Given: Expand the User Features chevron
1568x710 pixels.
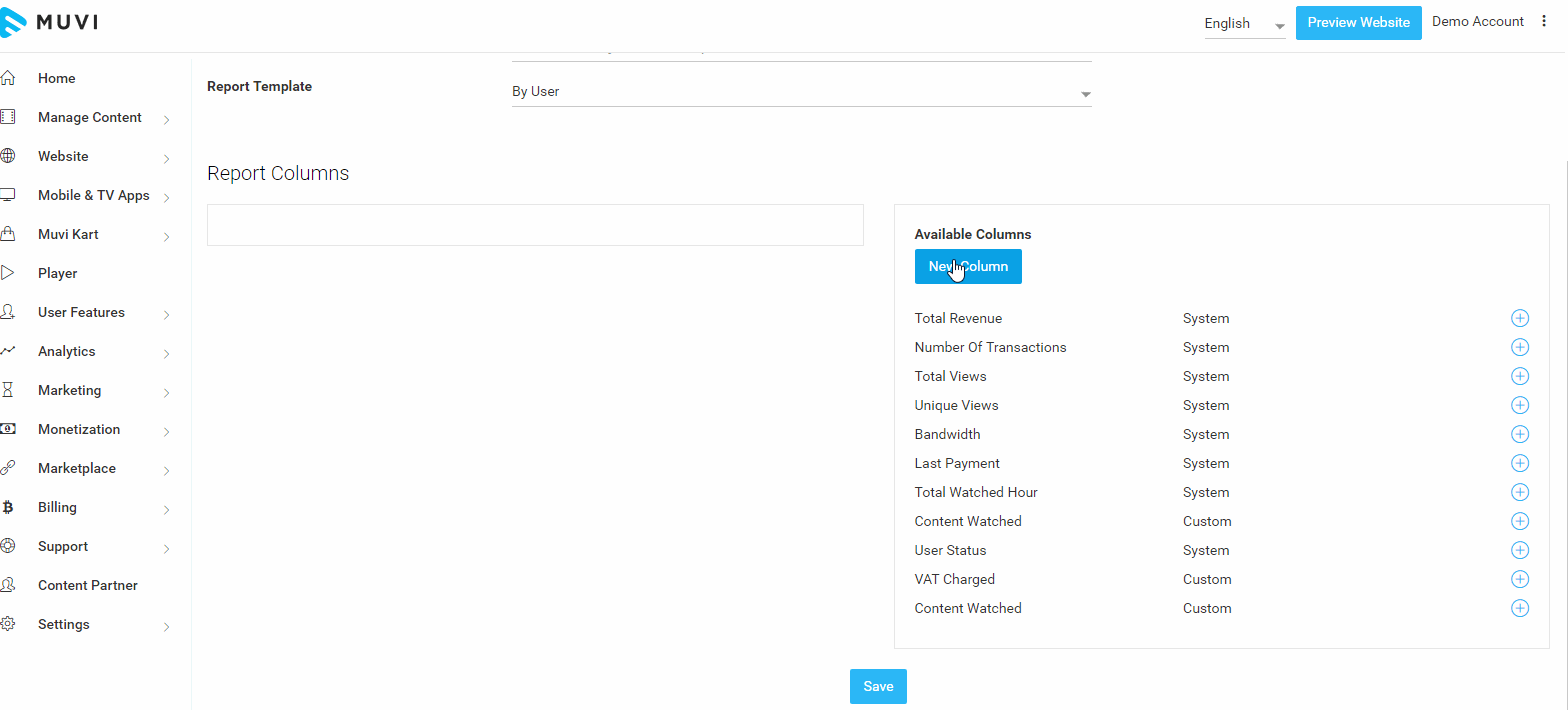Looking at the screenshot, I should 166,315.
